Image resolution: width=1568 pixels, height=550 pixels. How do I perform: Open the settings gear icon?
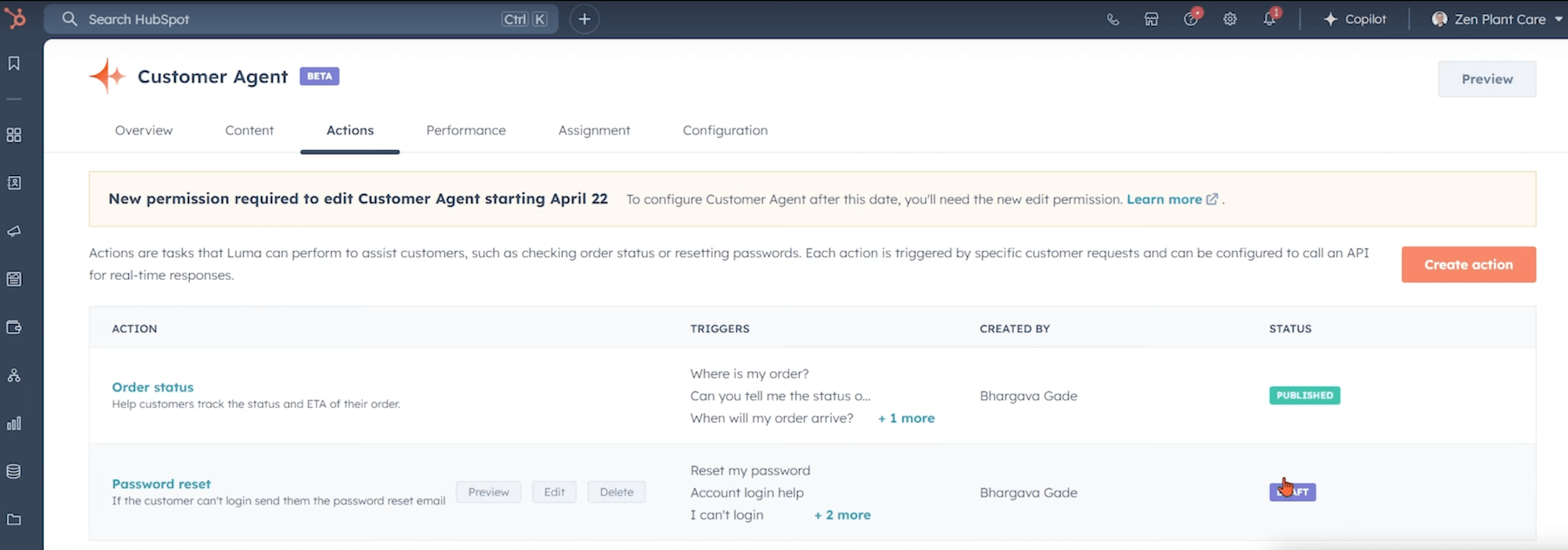pos(1229,19)
